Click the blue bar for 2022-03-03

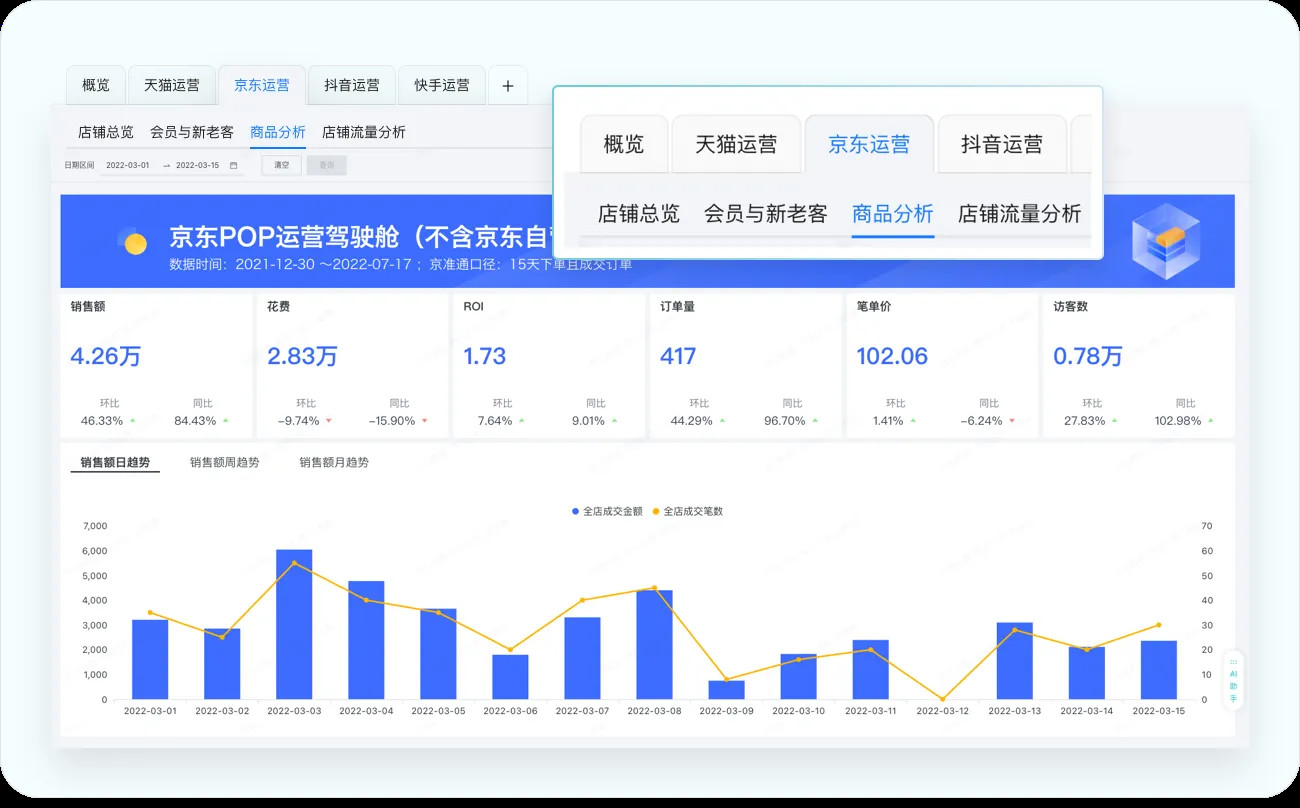click(x=294, y=624)
